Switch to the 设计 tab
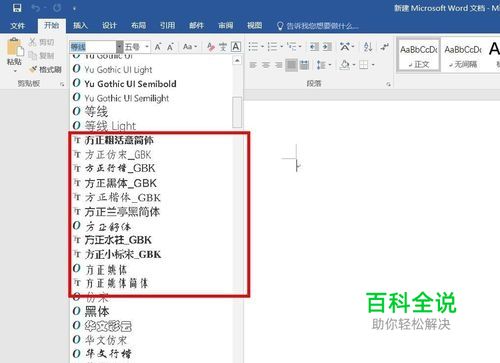 click(109, 26)
